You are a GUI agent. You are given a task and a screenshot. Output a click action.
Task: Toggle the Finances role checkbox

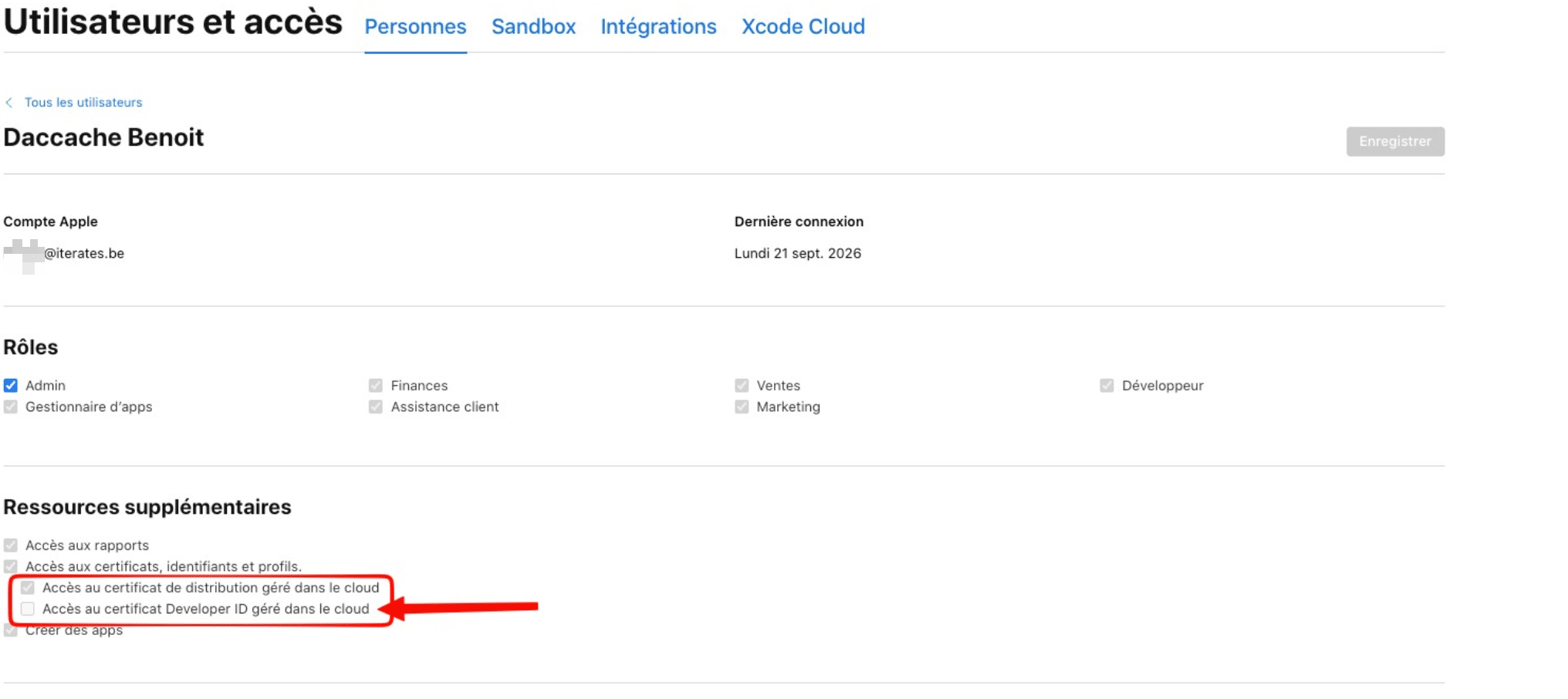click(376, 385)
